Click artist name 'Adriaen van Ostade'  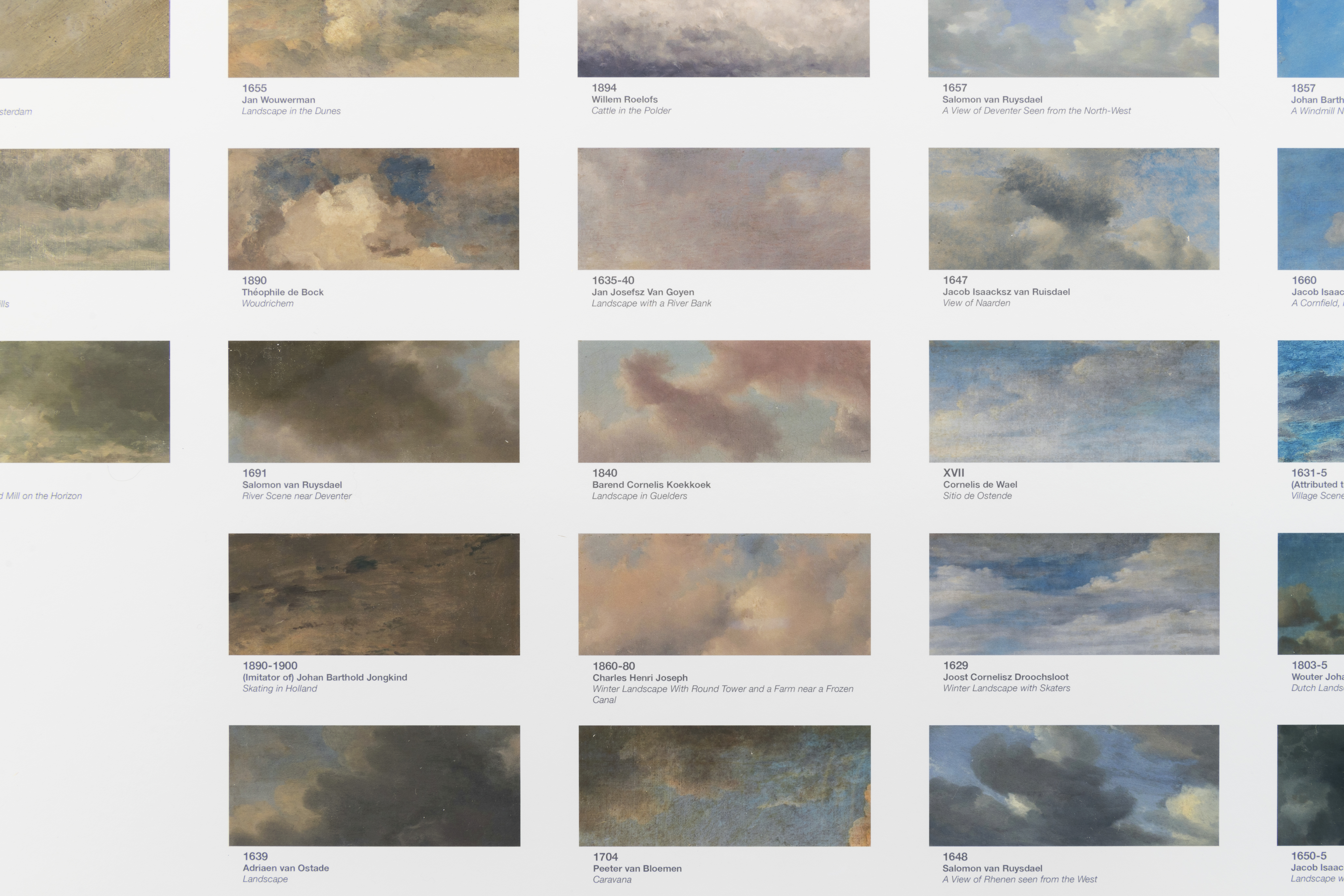pyautogui.click(x=286, y=868)
